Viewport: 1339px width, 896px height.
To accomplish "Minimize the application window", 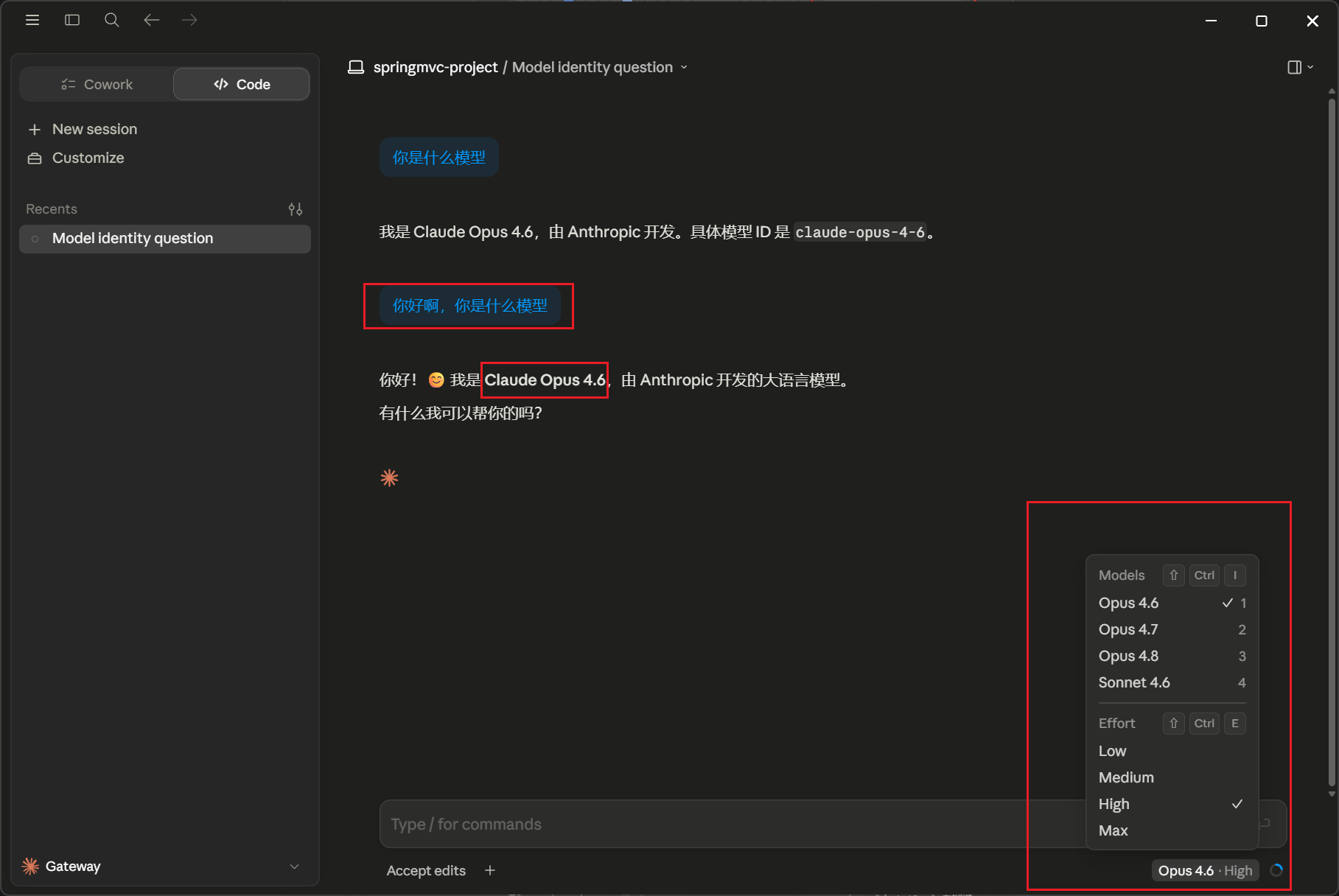I will tap(1211, 21).
